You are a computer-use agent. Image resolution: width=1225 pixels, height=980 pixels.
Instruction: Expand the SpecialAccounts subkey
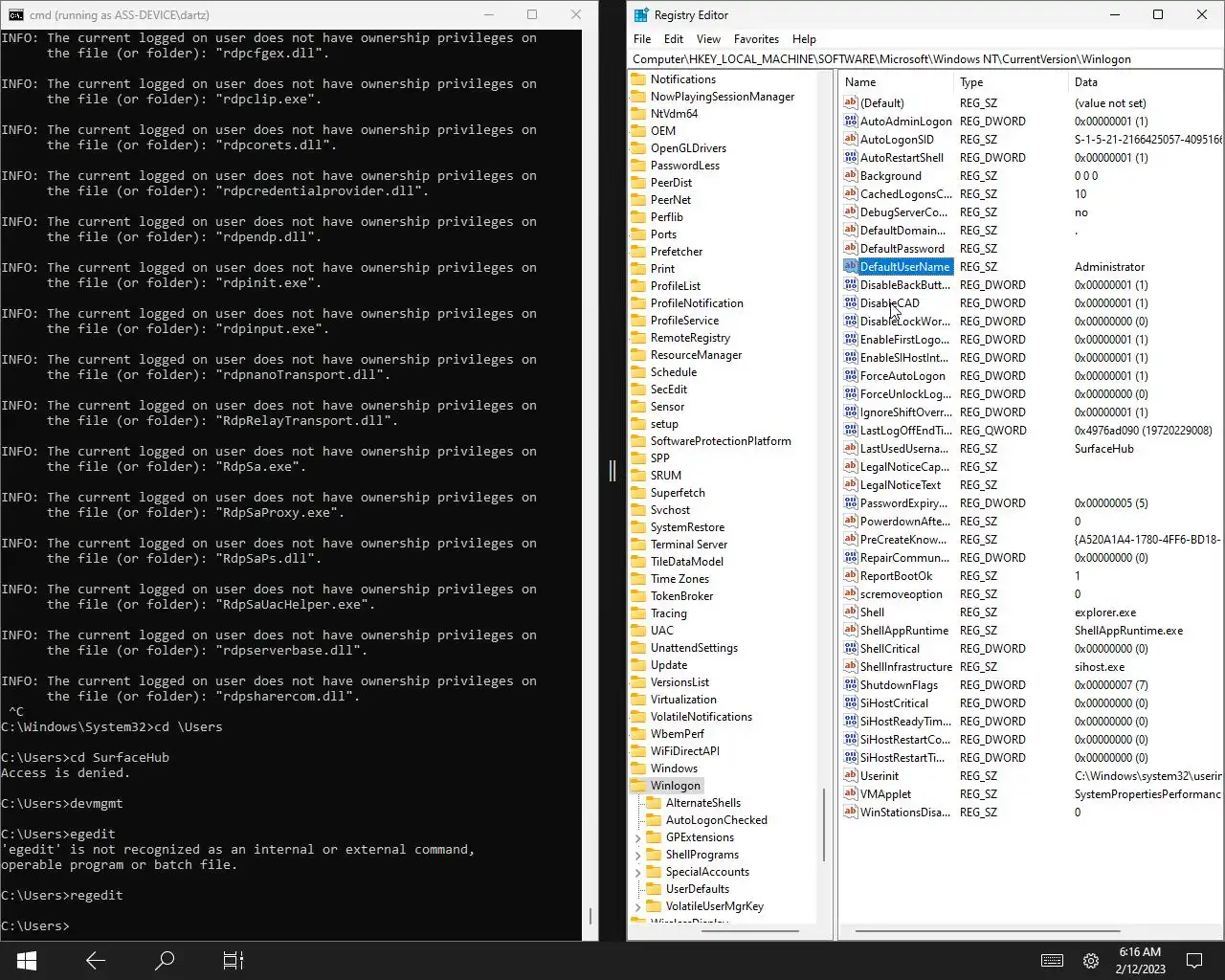tap(638, 872)
